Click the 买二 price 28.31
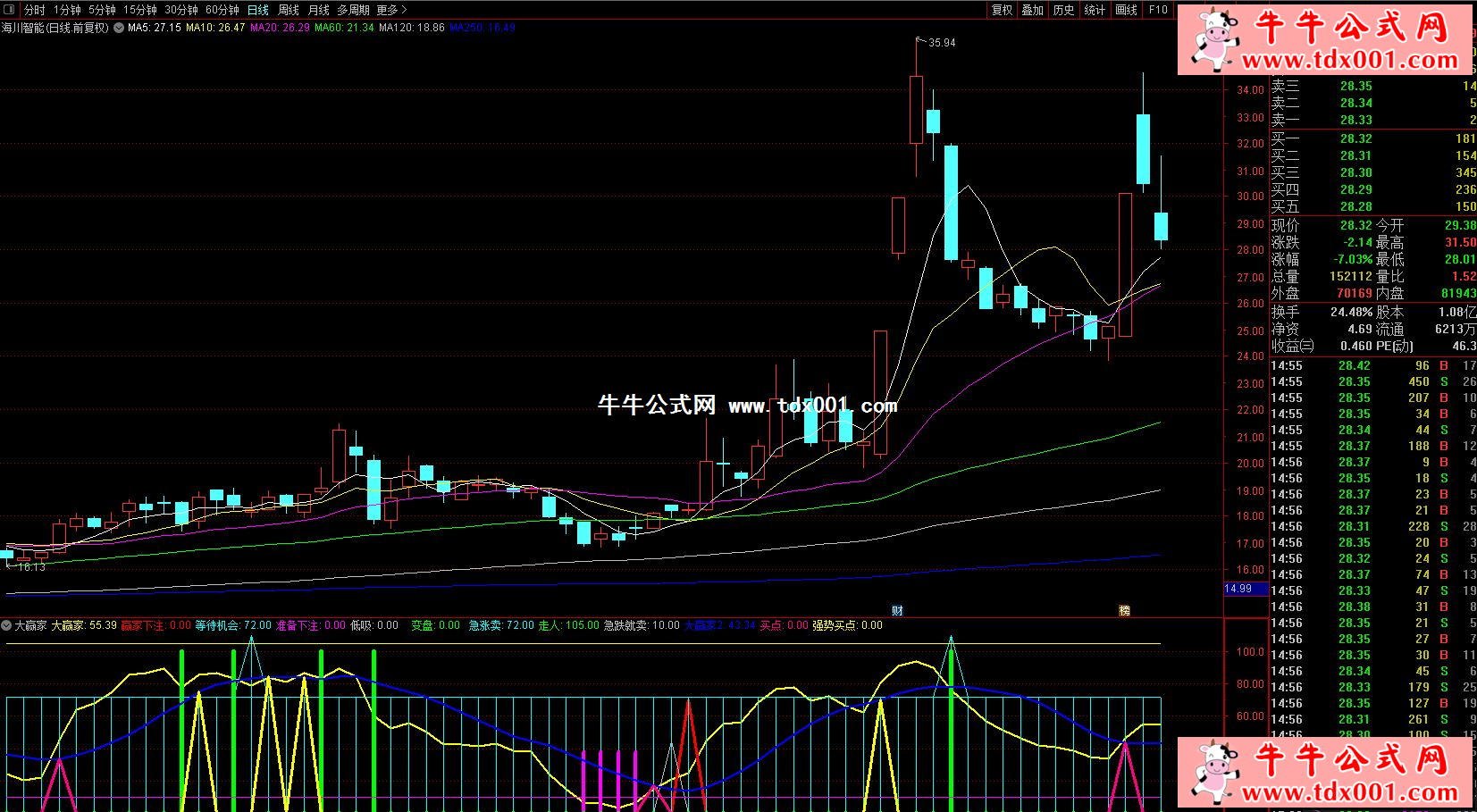 click(x=1355, y=156)
